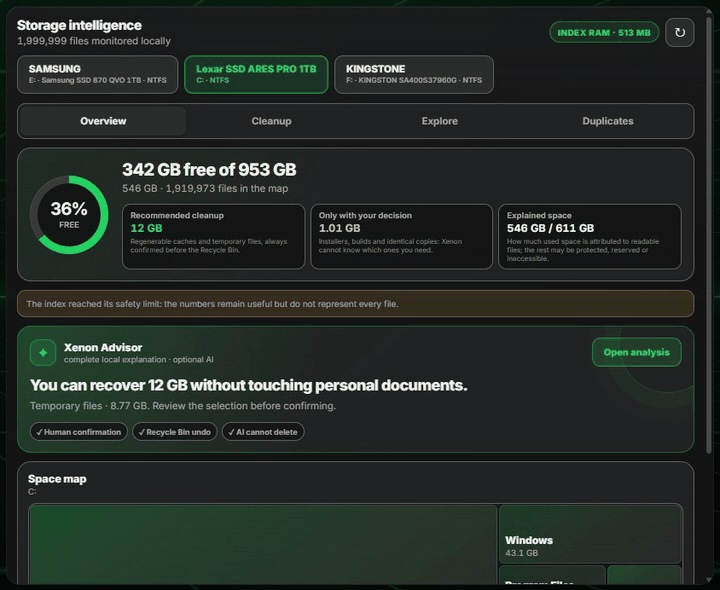This screenshot has width=720, height=590.
Task: Select the largest green block in Space map
Action: 263,545
